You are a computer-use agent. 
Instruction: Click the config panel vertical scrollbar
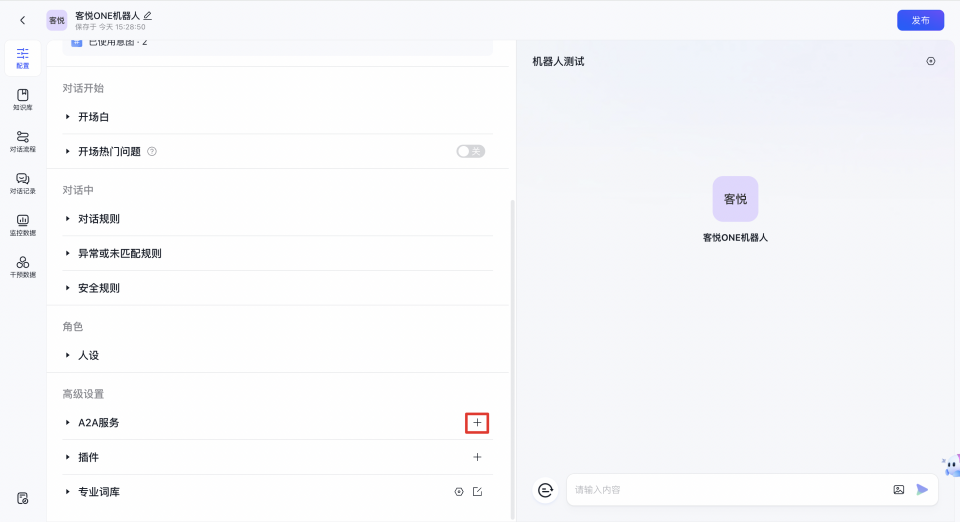point(512,359)
